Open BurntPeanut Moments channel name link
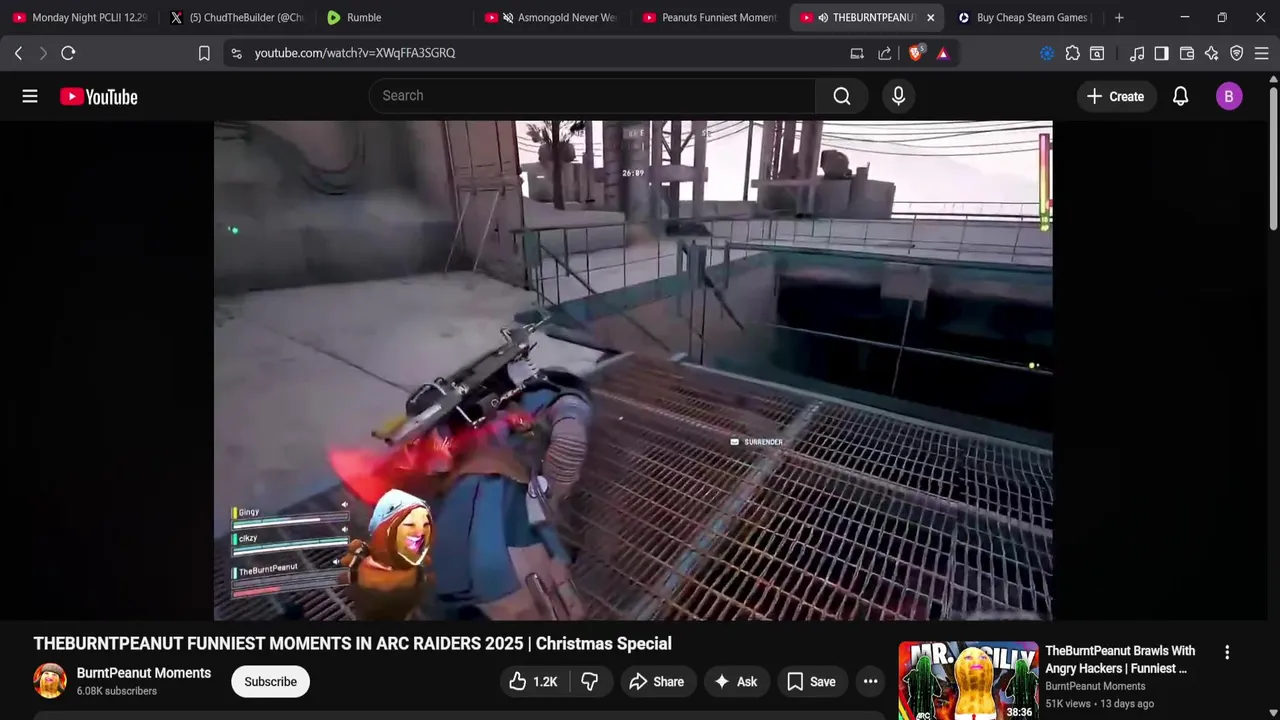The height and width of the screenshot is (720, 1280). coord(144,673)
